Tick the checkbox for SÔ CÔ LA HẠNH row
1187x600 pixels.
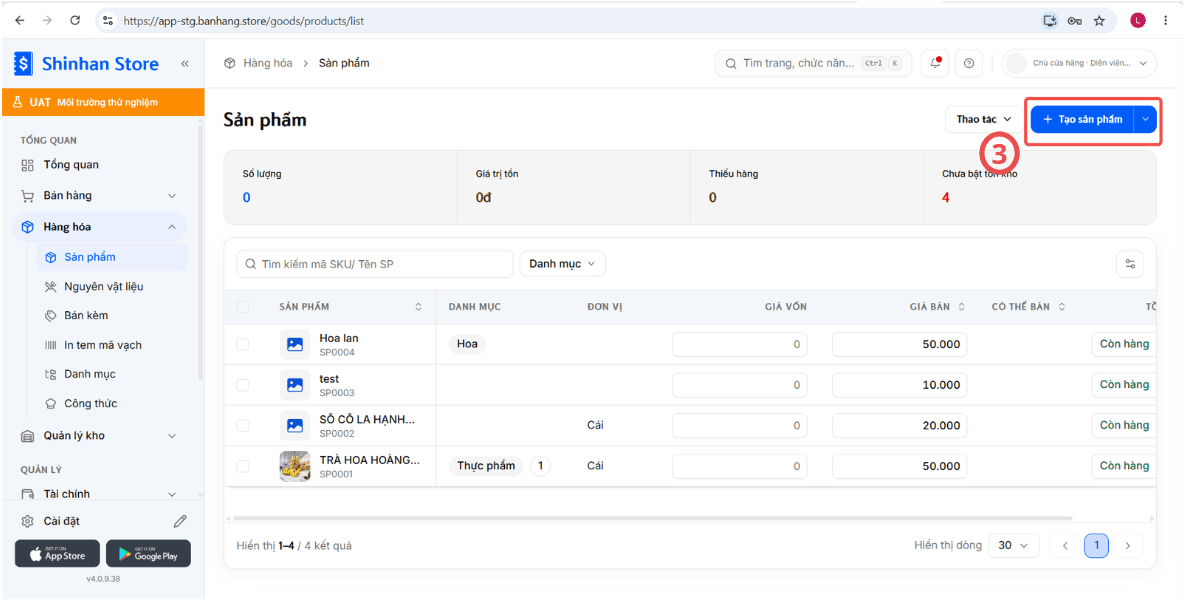(x=243, y=425)
